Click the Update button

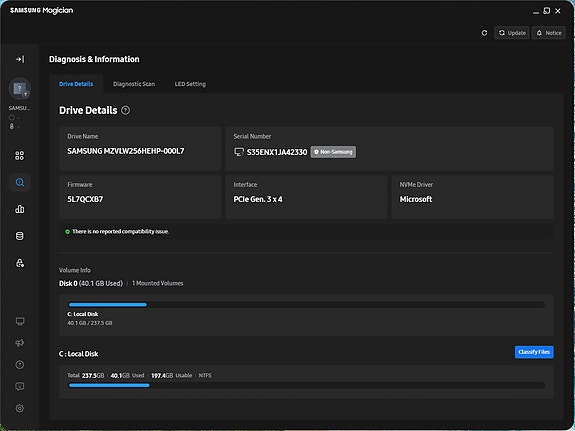pyautogui.click(x=512, y=33)
